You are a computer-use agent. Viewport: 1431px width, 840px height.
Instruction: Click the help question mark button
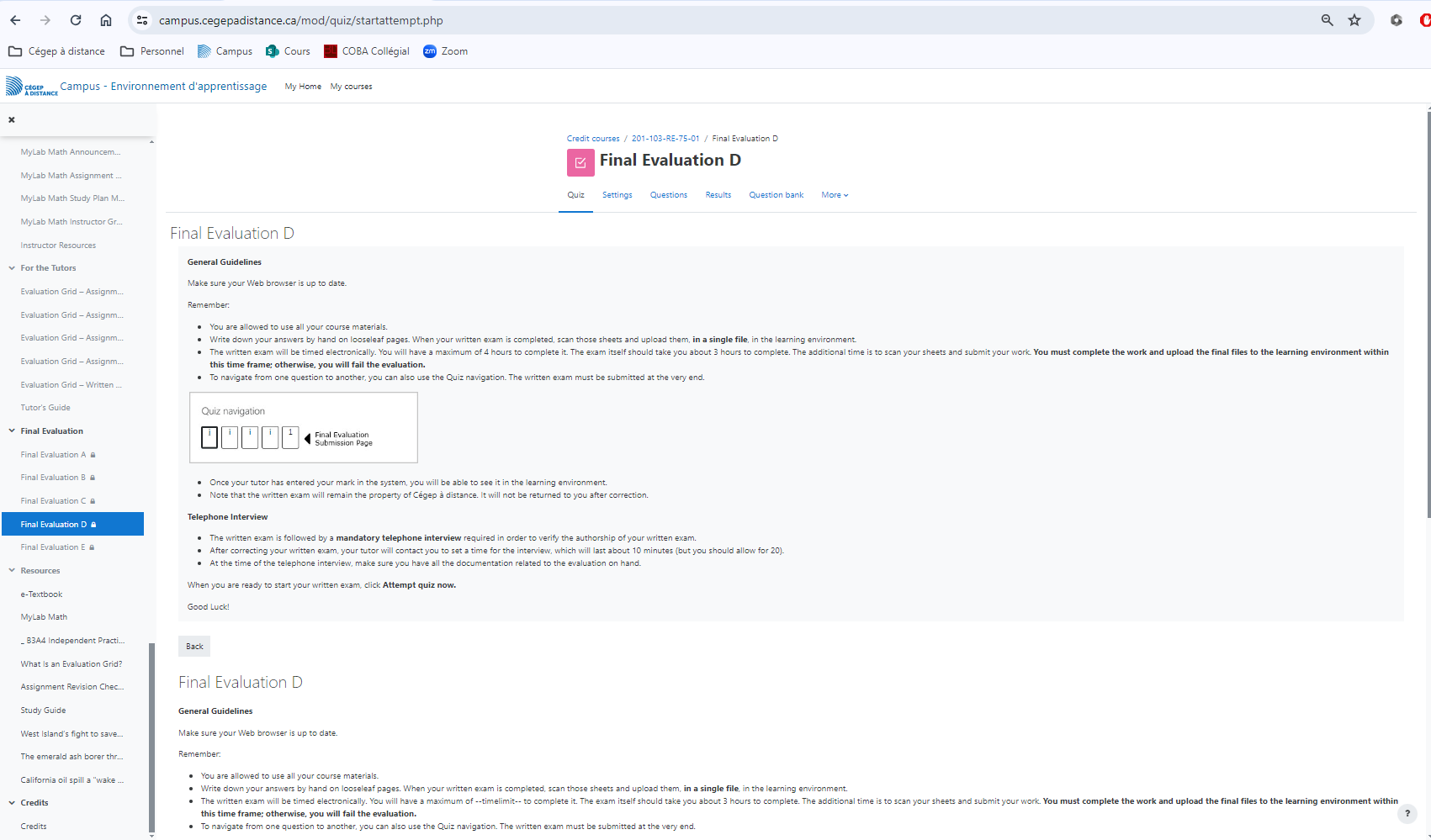1407,813
